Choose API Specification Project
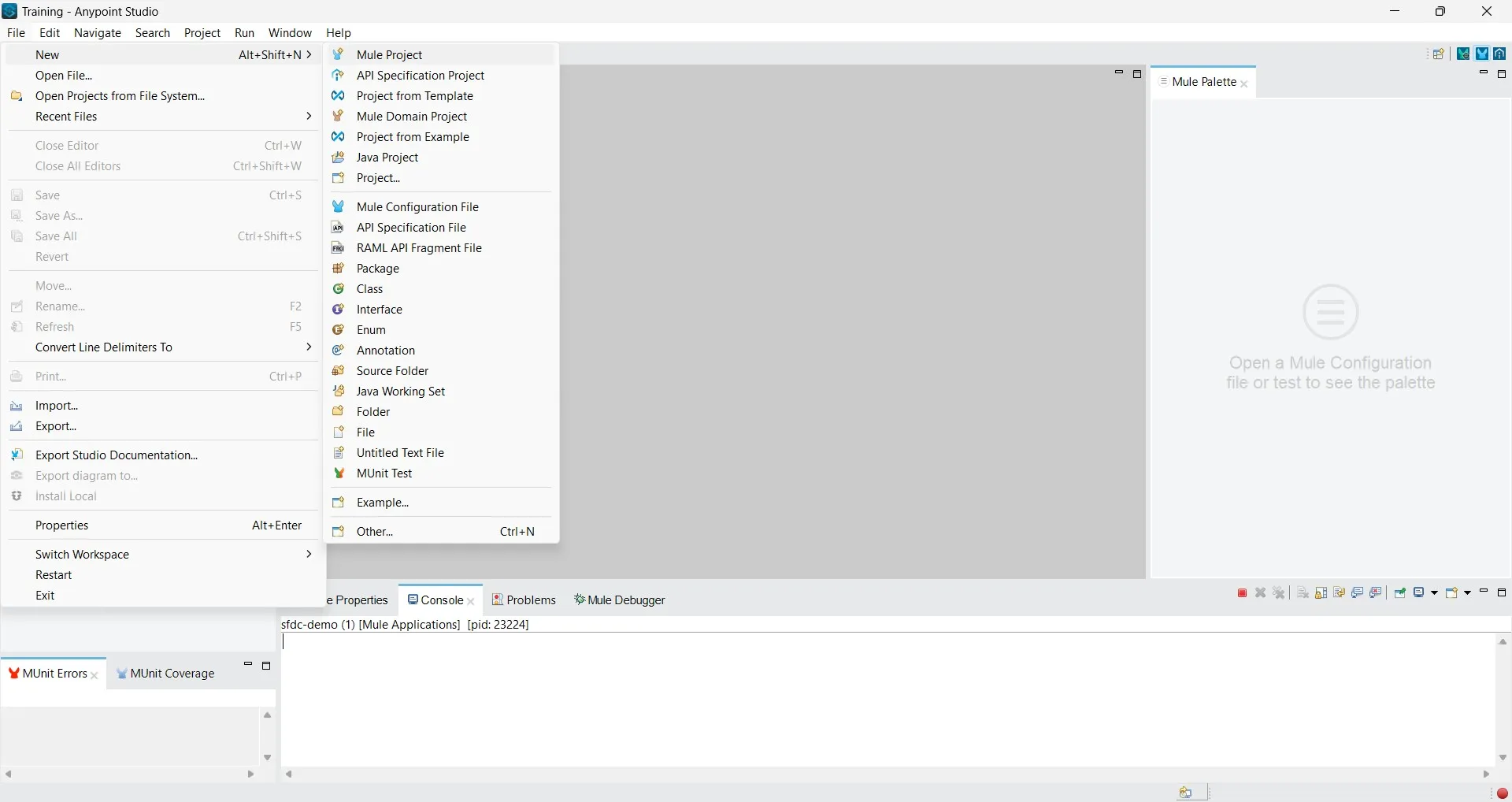The width and height of the screenshot is (1512, 802). pyautogui.click(x=442, y=76)
